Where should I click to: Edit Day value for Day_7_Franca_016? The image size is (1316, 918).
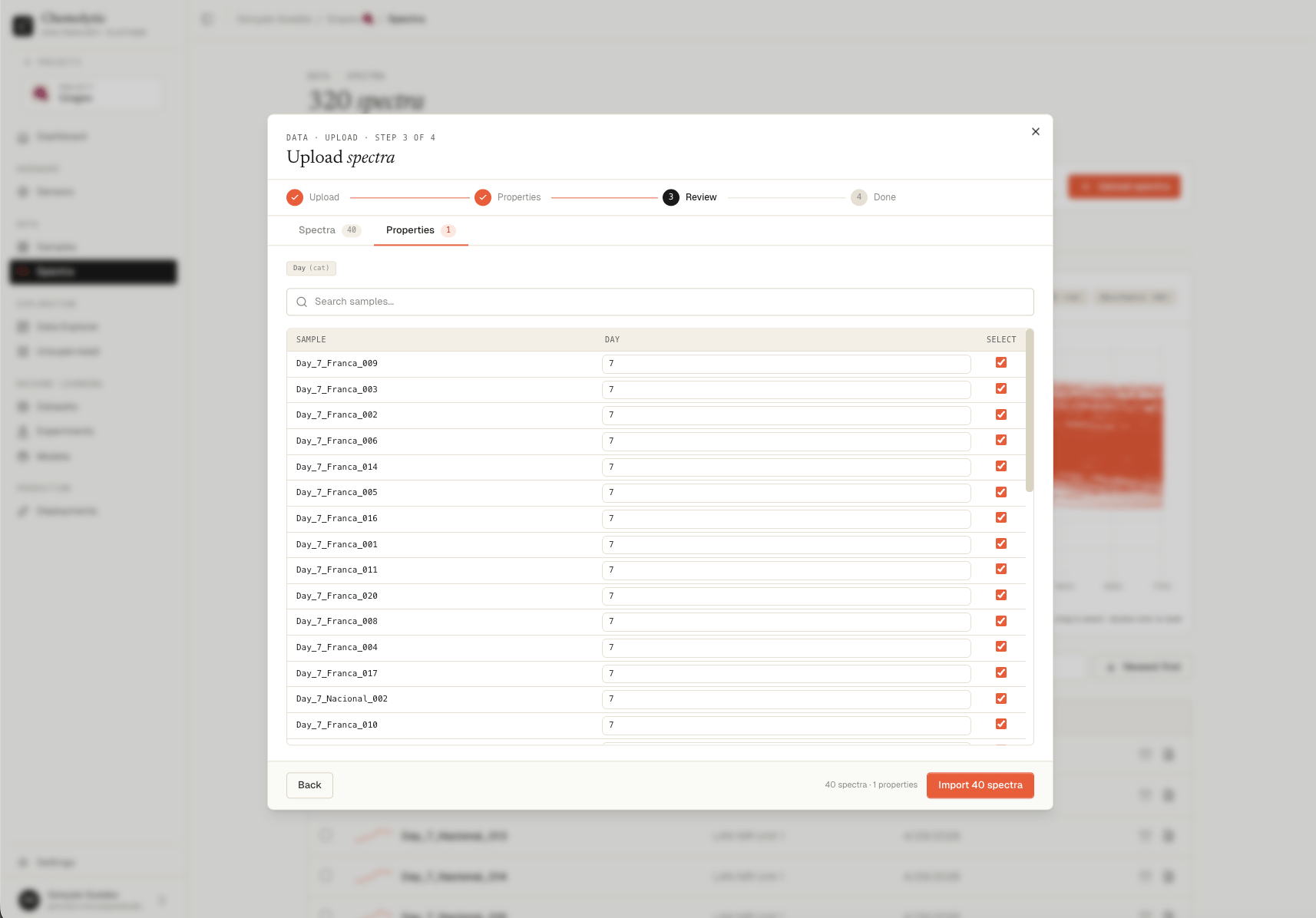786,519
